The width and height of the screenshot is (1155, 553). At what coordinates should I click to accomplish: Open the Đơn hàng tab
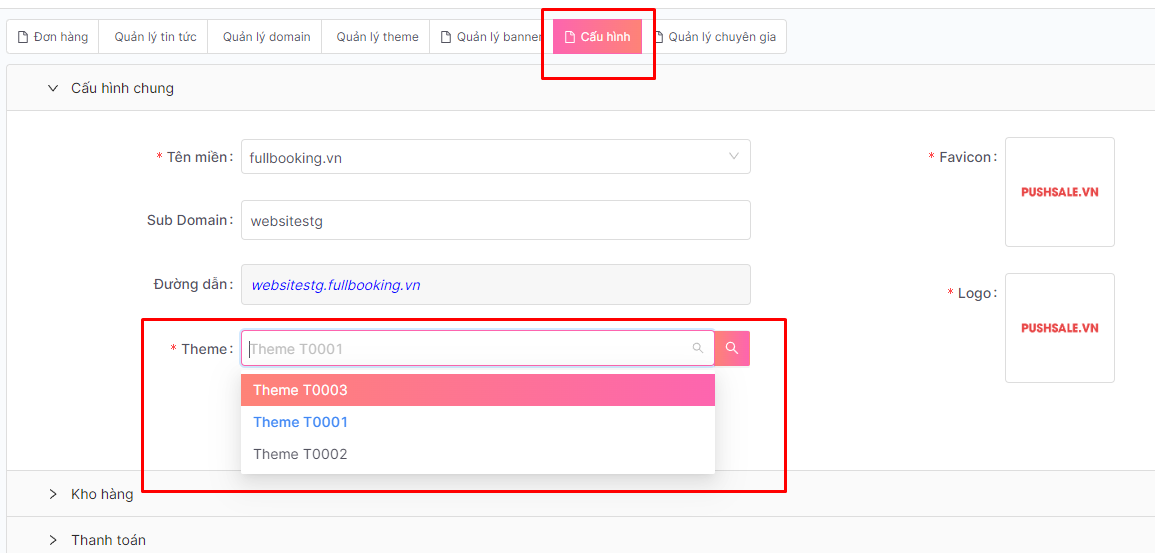click(x=53, y=37)
